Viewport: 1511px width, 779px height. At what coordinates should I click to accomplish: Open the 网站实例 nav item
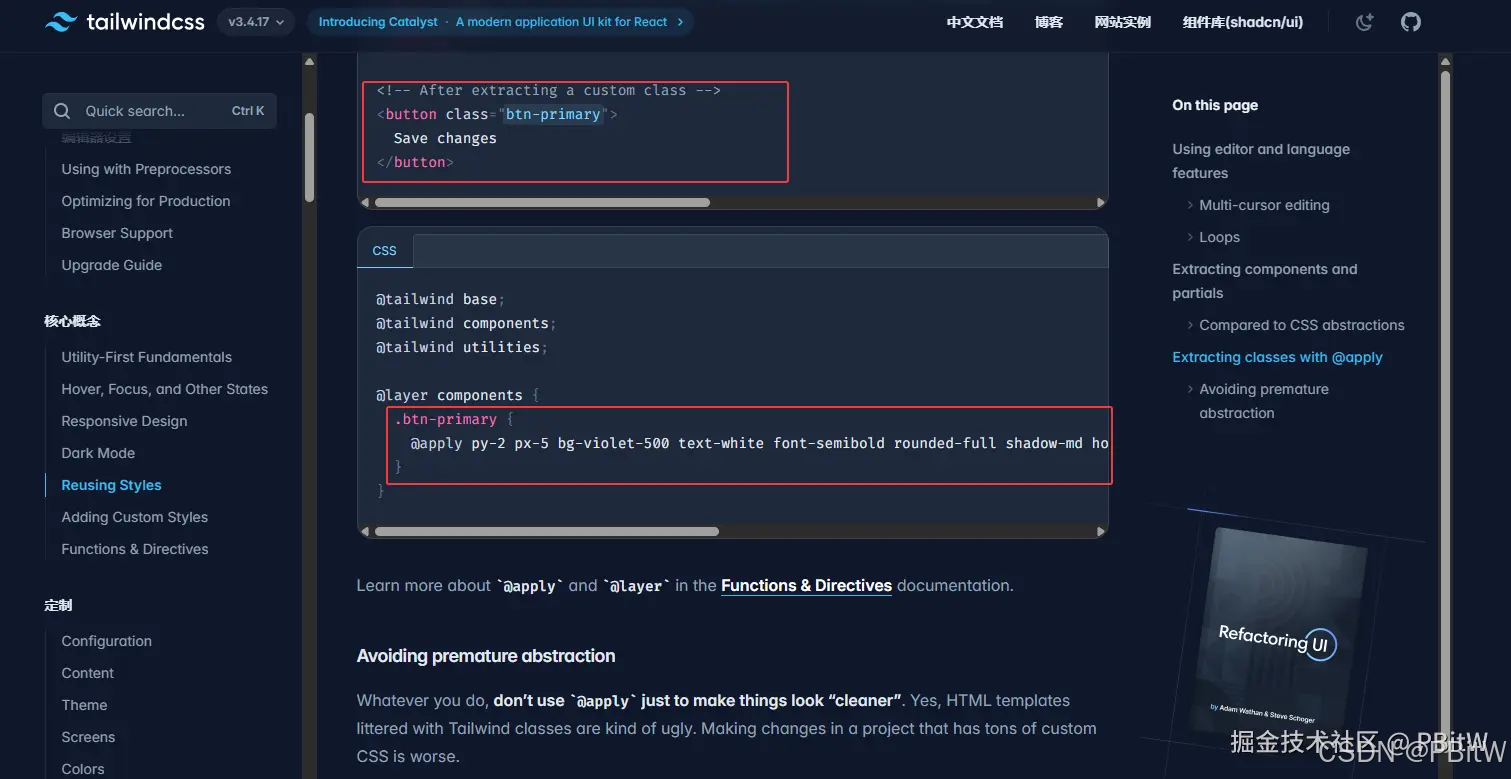pyautogui.click(x=1122, y=22)
